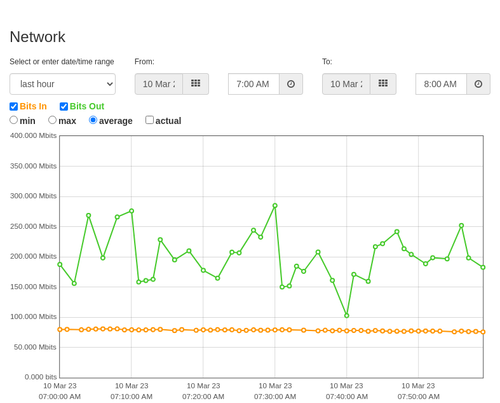Viewport: 500px width, 403px height.
Task: Toggle the Bits Out checkbox
Action: coord(64,106)
